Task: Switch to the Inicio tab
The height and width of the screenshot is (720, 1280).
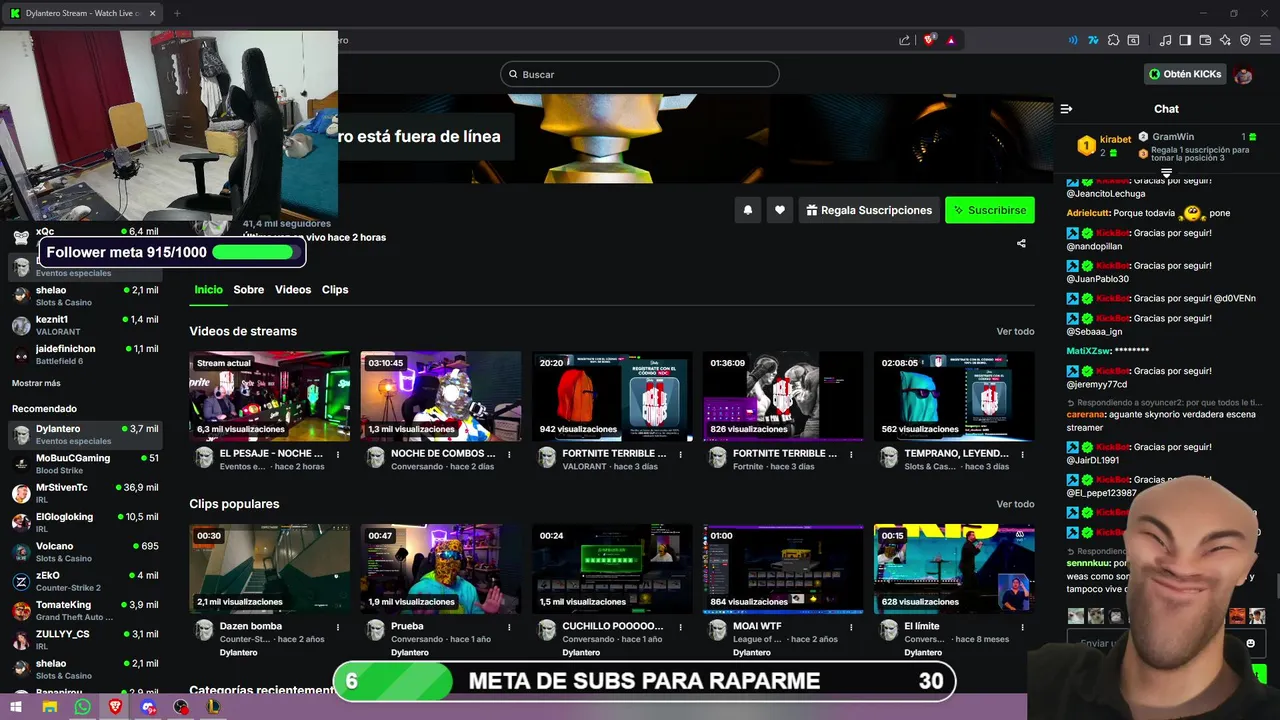Action: point(208,289)
